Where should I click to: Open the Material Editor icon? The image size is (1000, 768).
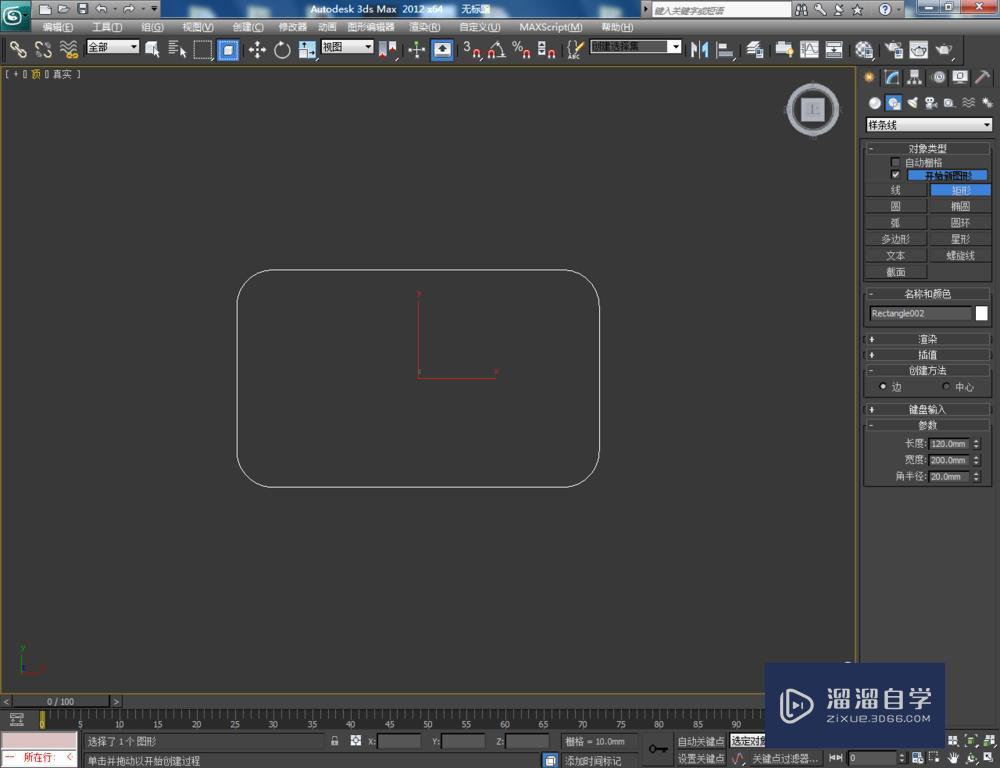(x=864, y=47)
